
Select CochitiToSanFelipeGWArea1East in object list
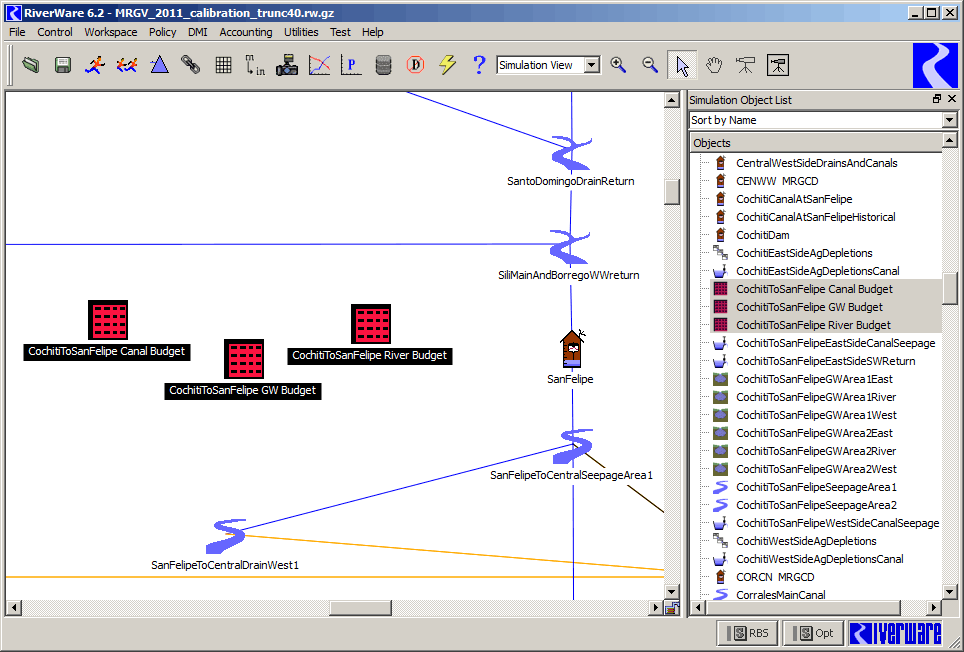point(814,379)
